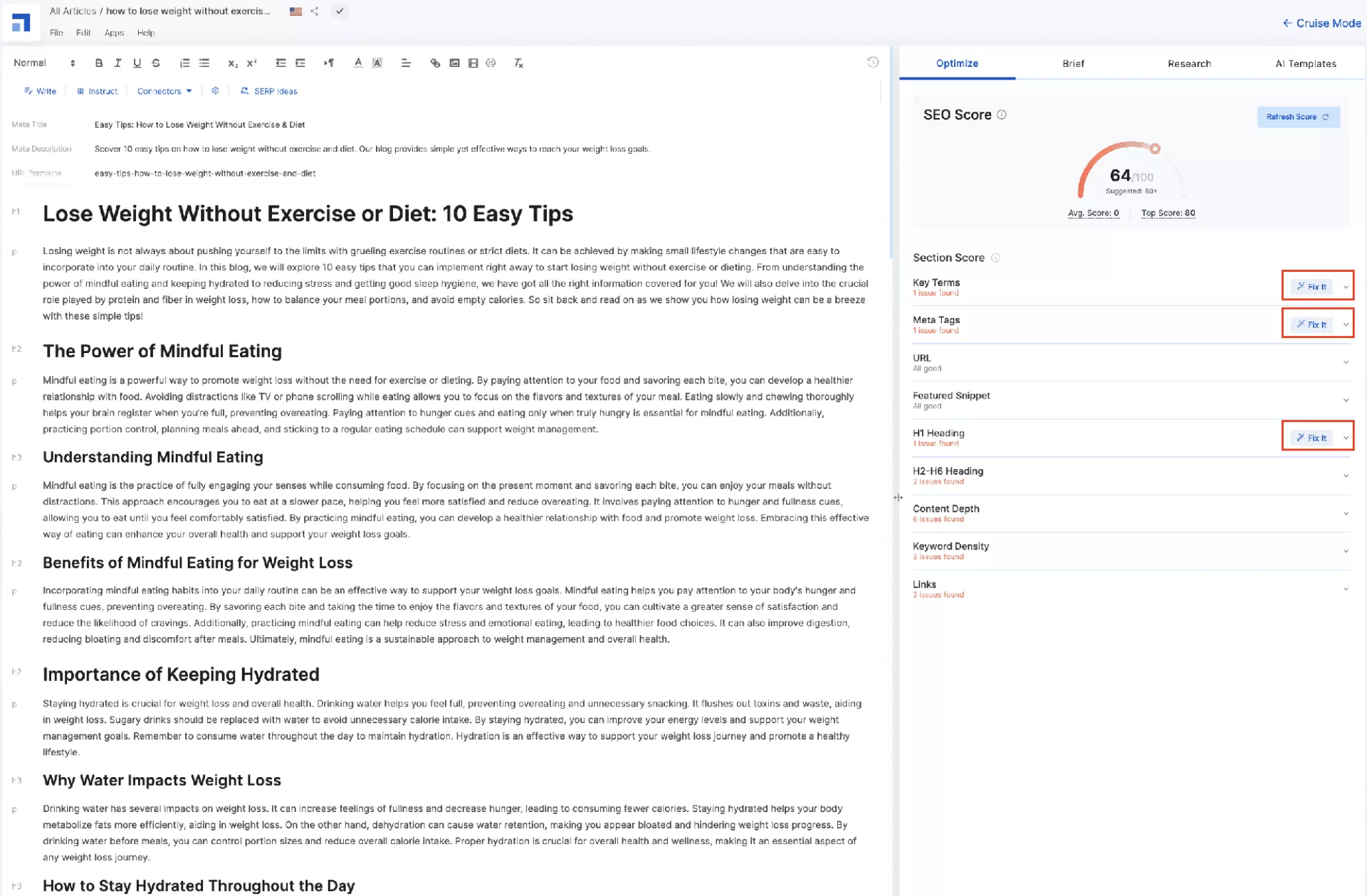Insert a video into the article
The width and height of the screenshot is (1367, 896).
(473, 63)
